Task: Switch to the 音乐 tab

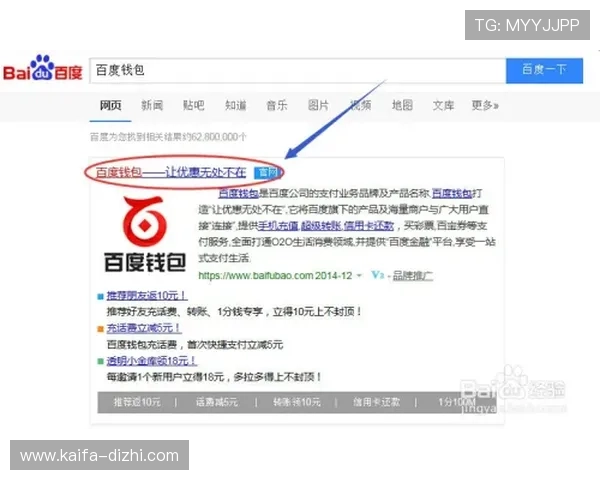Action: point(277,105)
